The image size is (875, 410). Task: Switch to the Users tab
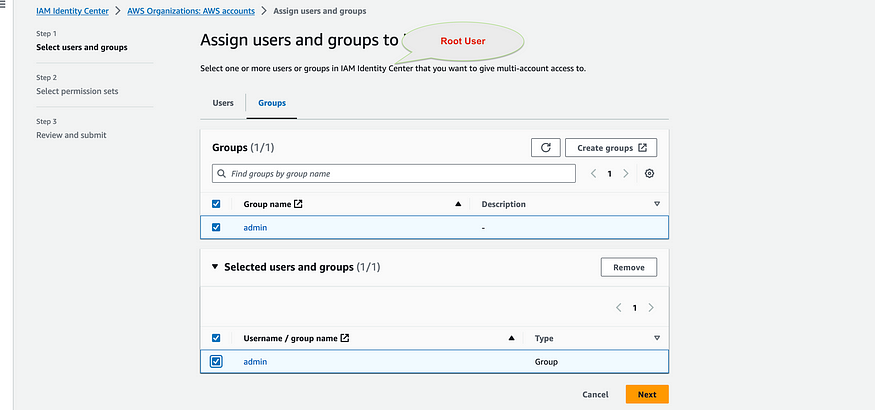click(x=223, y=103)
